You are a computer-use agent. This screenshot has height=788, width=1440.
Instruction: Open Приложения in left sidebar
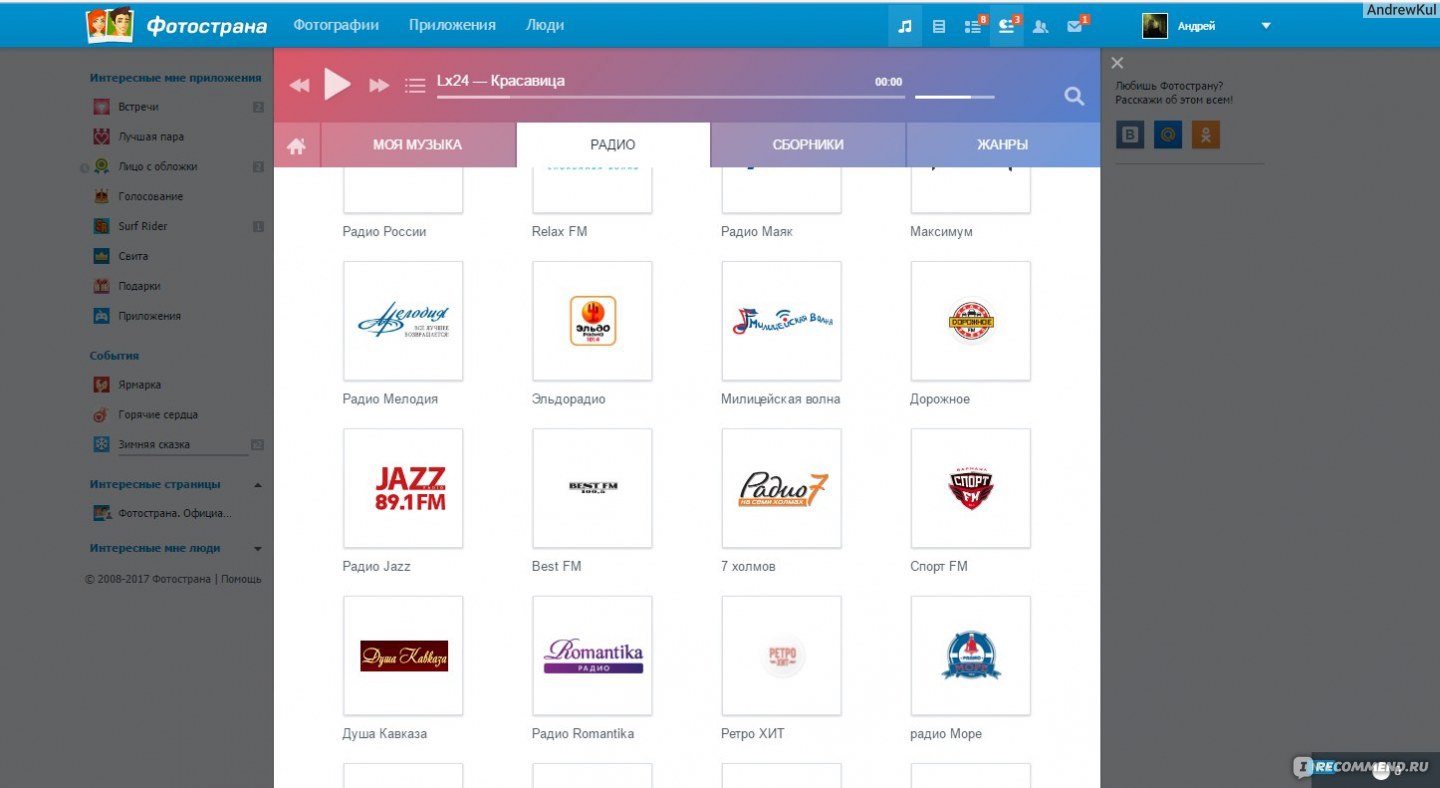(149, 317)
